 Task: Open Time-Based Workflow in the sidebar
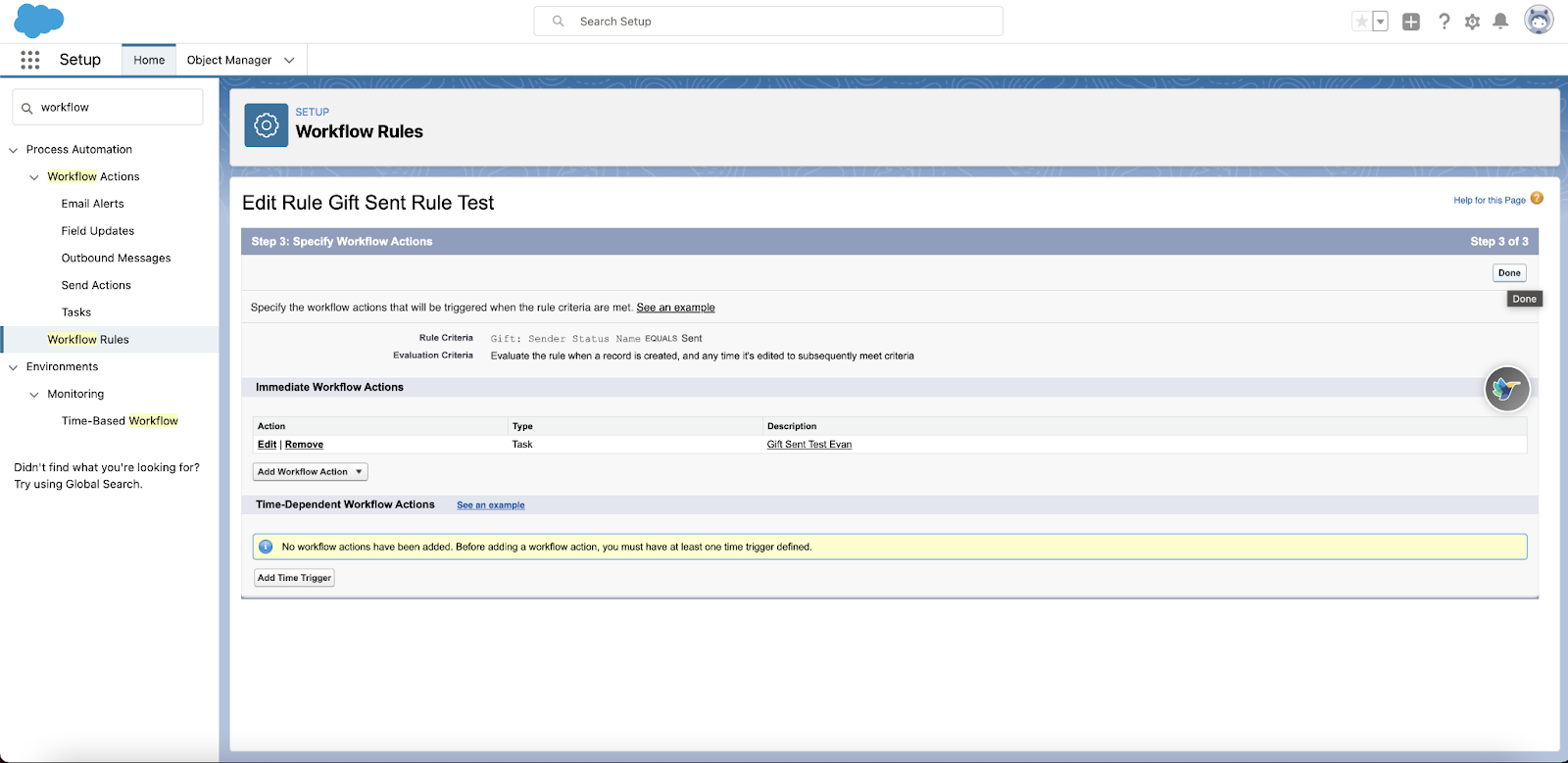pyautogui.click(x=120, y=421)
